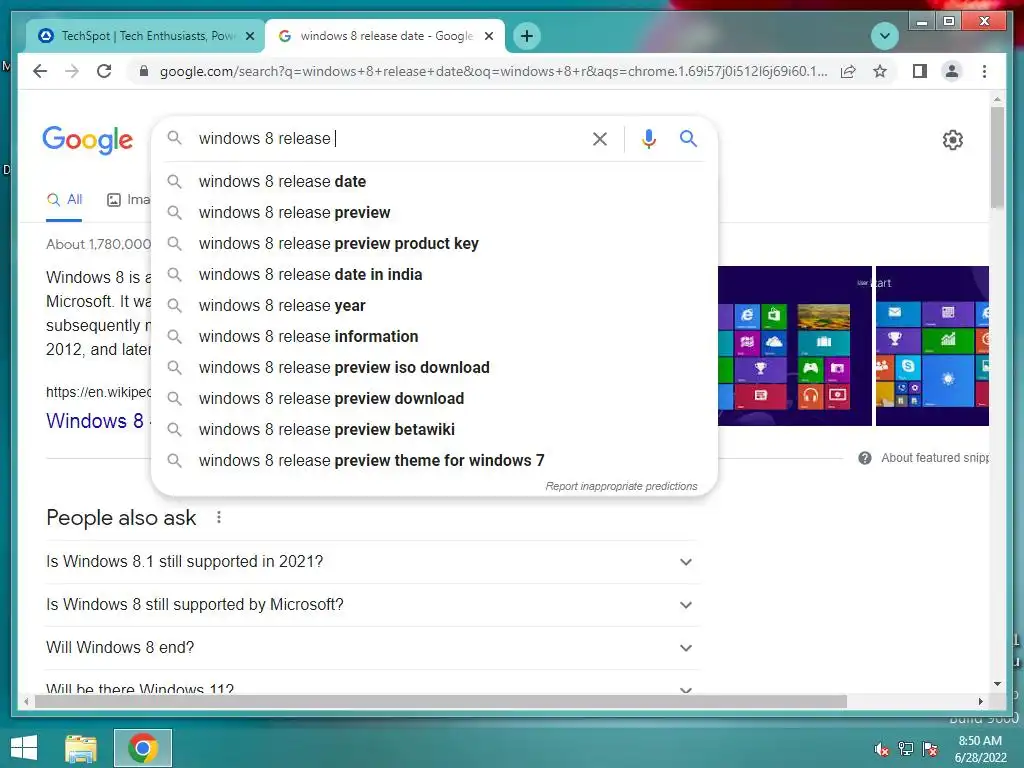Viewport: 1024px width, 768px height.
Task: Clear the search box with the X
Action: (600, 138)
